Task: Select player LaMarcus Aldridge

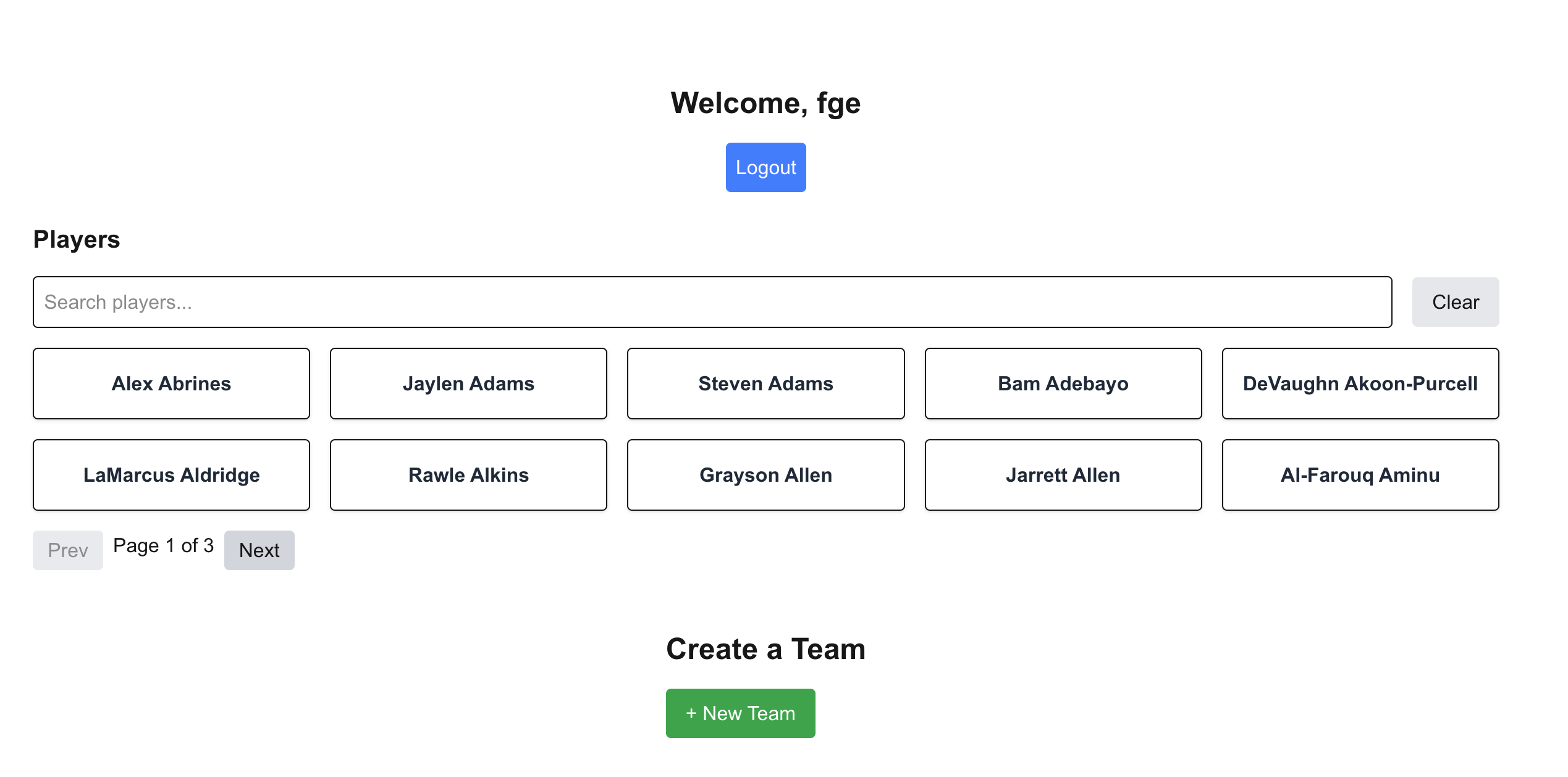Action: coord(171,474)
